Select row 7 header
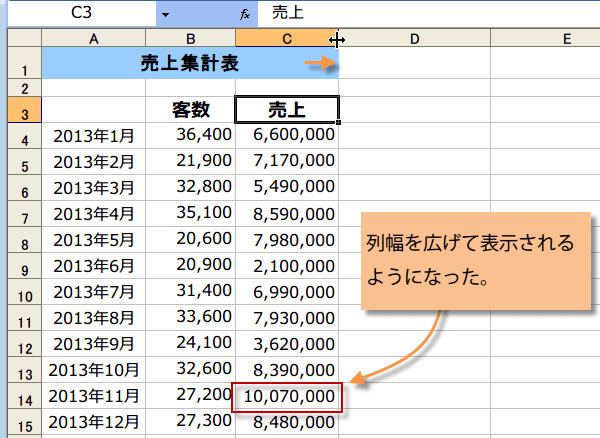This screenshot has width=600, height=438. tap(24, 214)
